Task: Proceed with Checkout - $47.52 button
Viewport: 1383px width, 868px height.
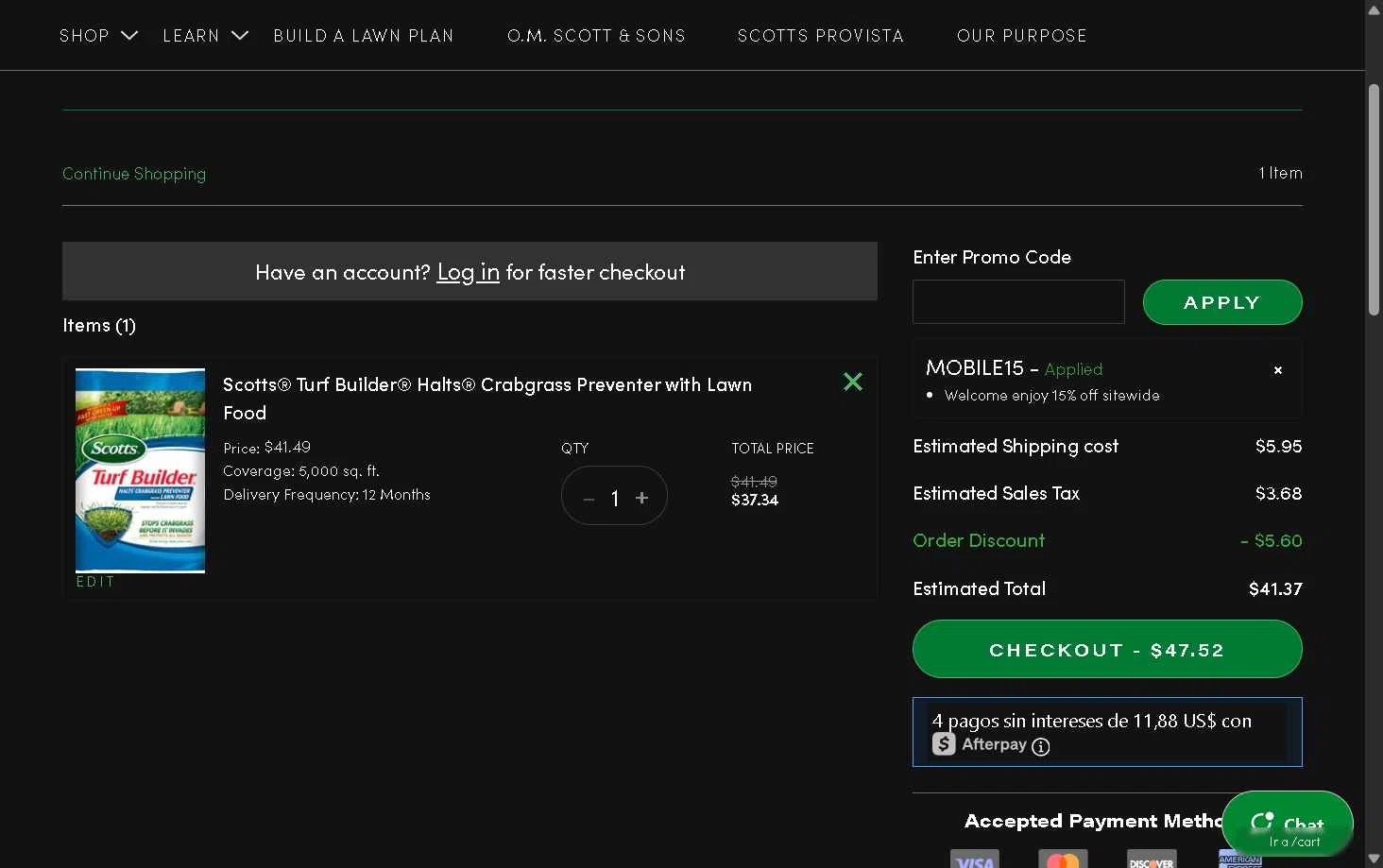Action: (x=1107, y=649)
